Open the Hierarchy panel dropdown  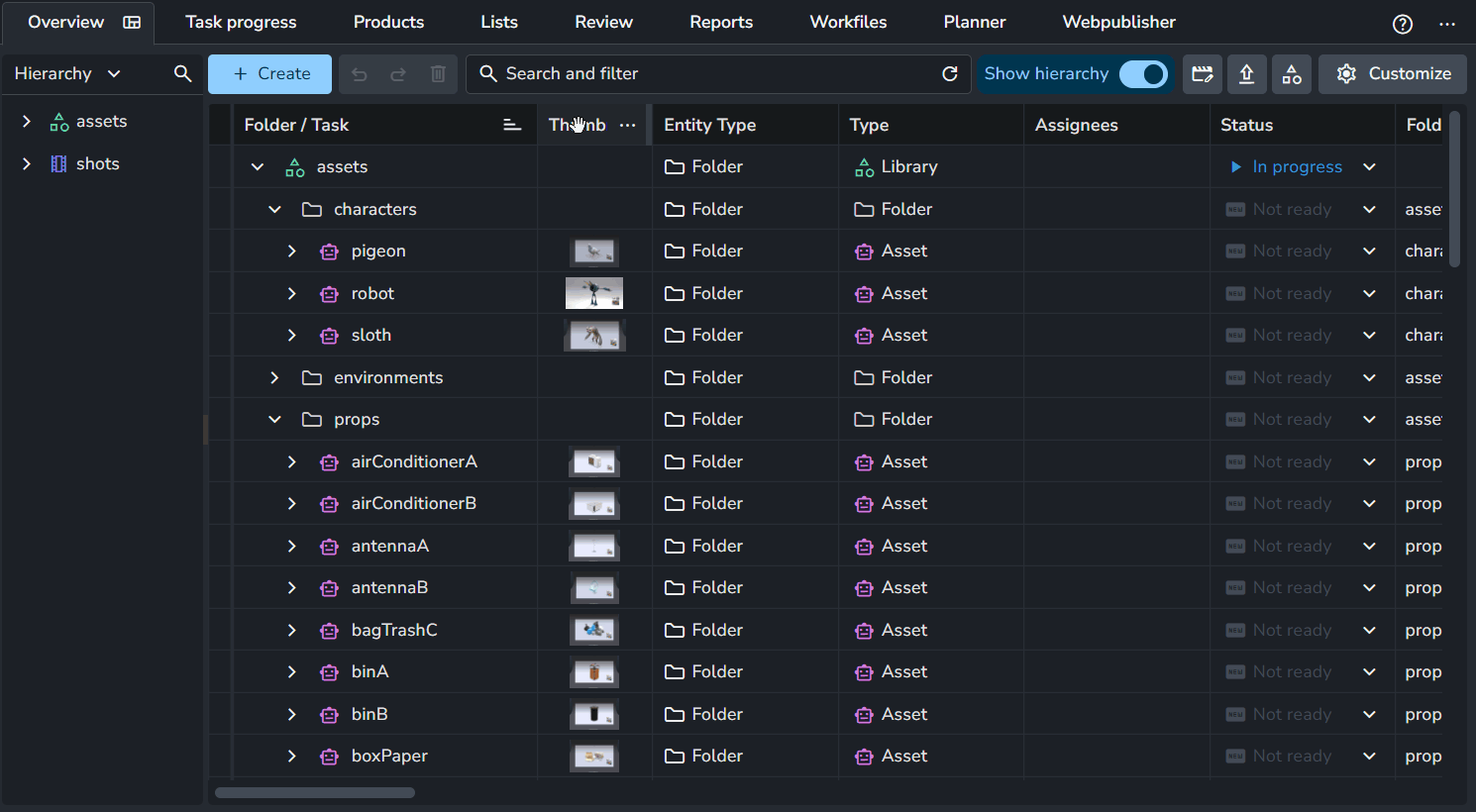[x=114, y=73]
